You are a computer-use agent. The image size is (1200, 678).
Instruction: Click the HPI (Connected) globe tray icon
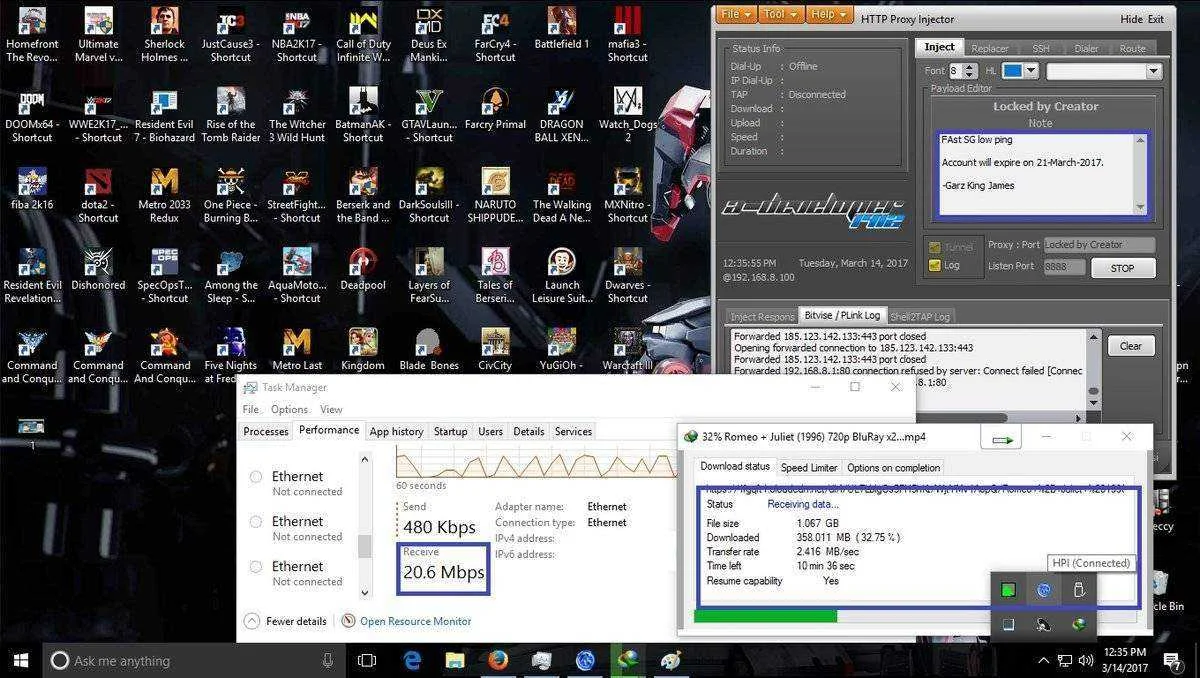(x=1043, y=590)
